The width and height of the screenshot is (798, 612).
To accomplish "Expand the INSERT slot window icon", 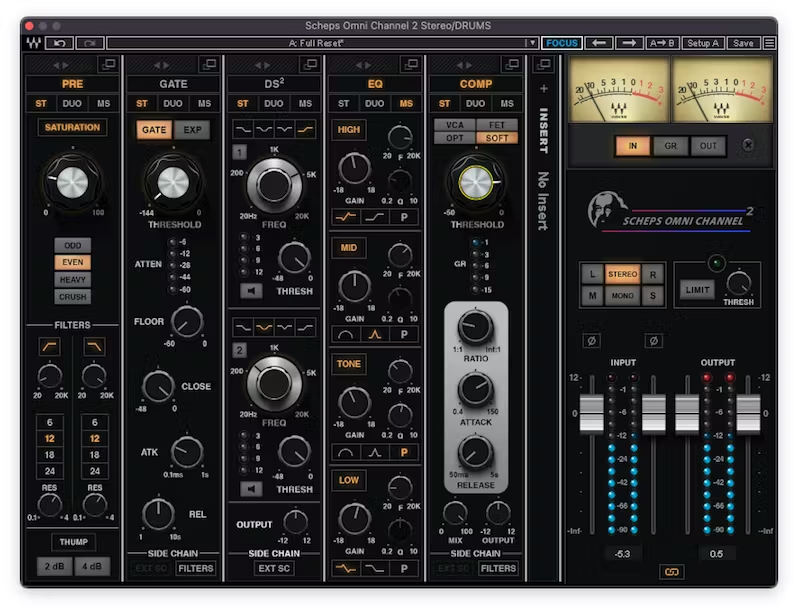I will [544, 64].
